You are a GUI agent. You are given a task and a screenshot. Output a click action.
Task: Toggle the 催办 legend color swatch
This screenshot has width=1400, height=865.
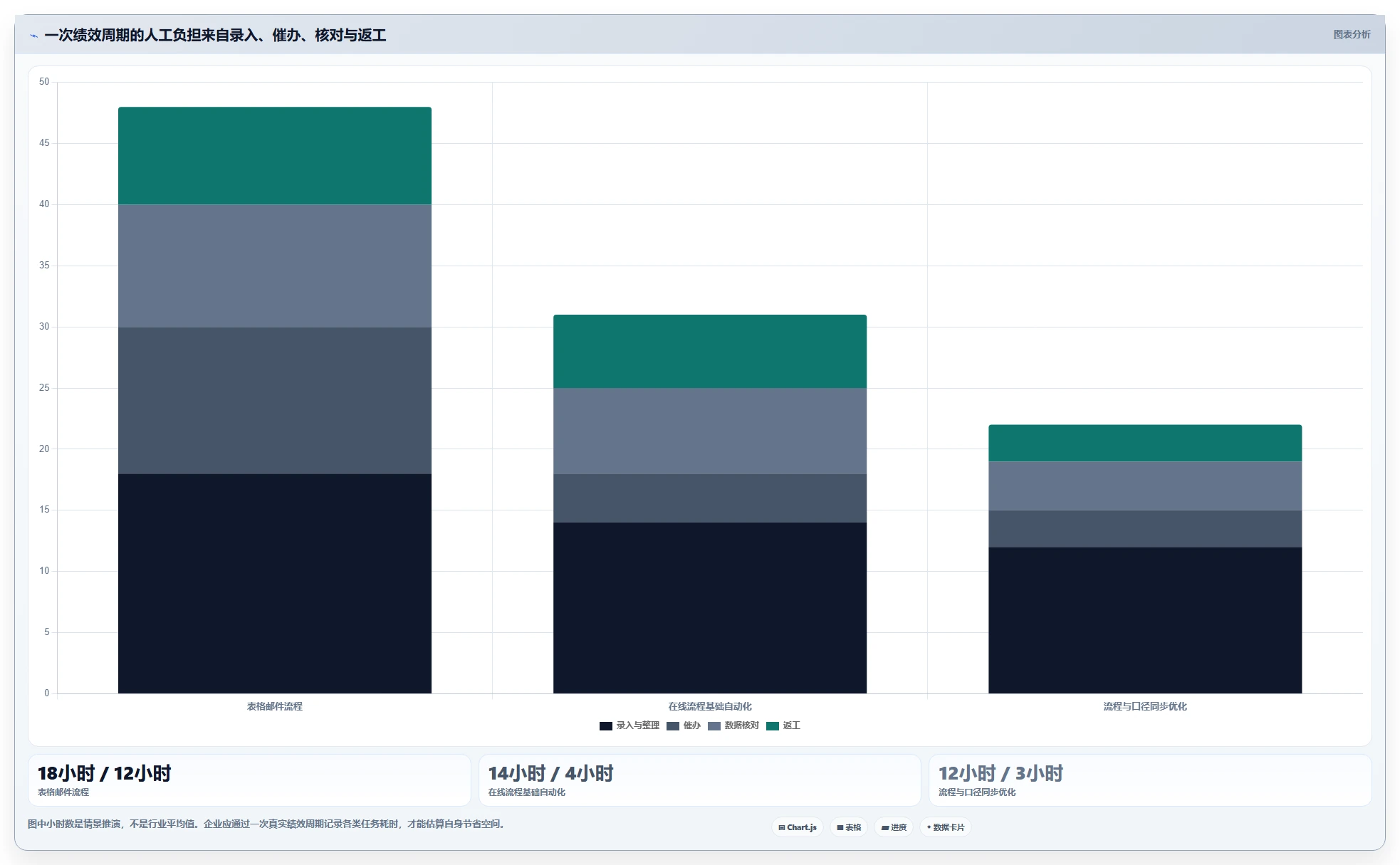(x=673, y=726)
